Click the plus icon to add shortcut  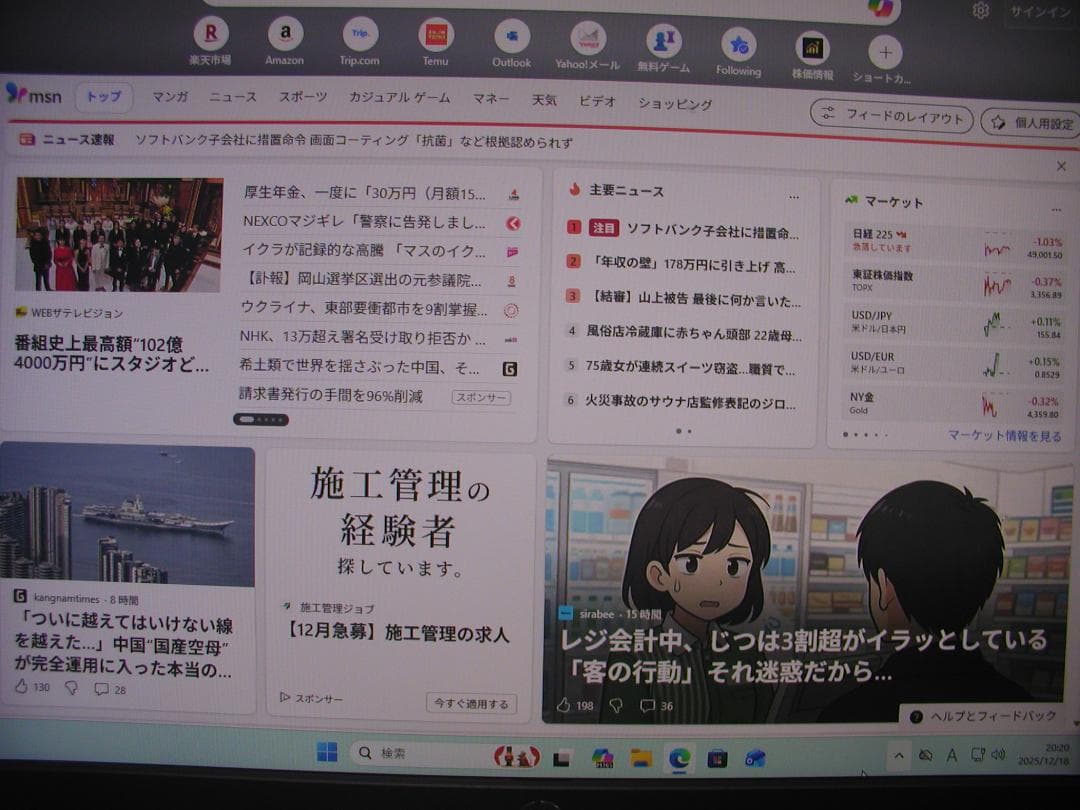tap(884, 52)
